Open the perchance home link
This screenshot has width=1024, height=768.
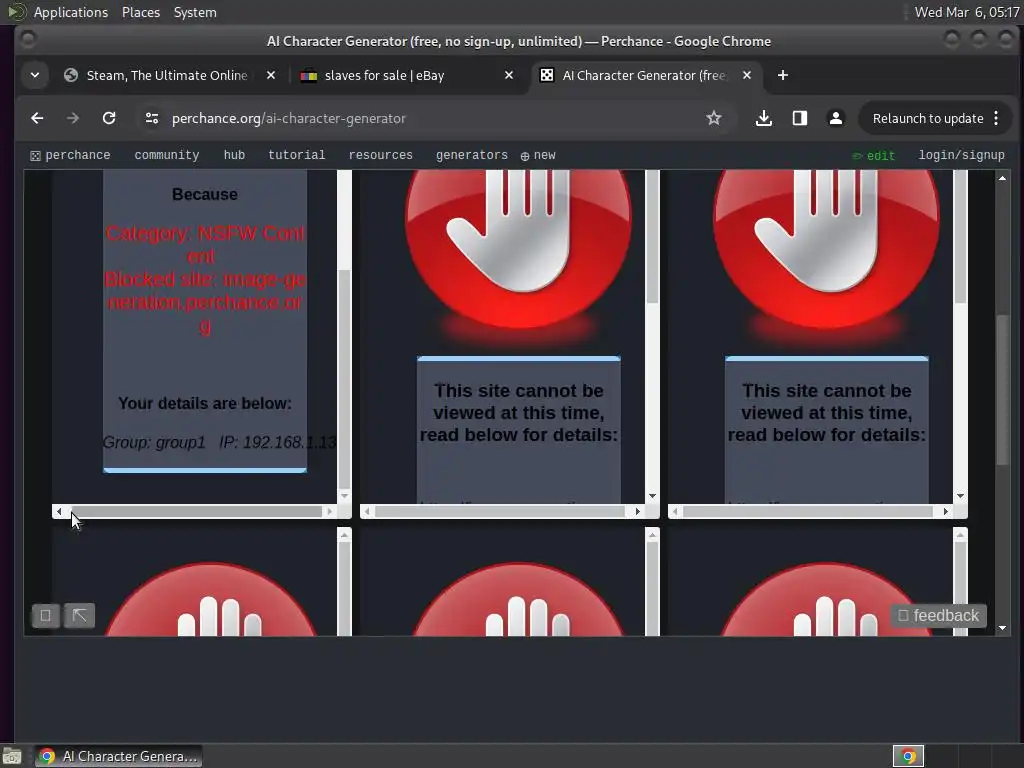[x=70, y=155]
